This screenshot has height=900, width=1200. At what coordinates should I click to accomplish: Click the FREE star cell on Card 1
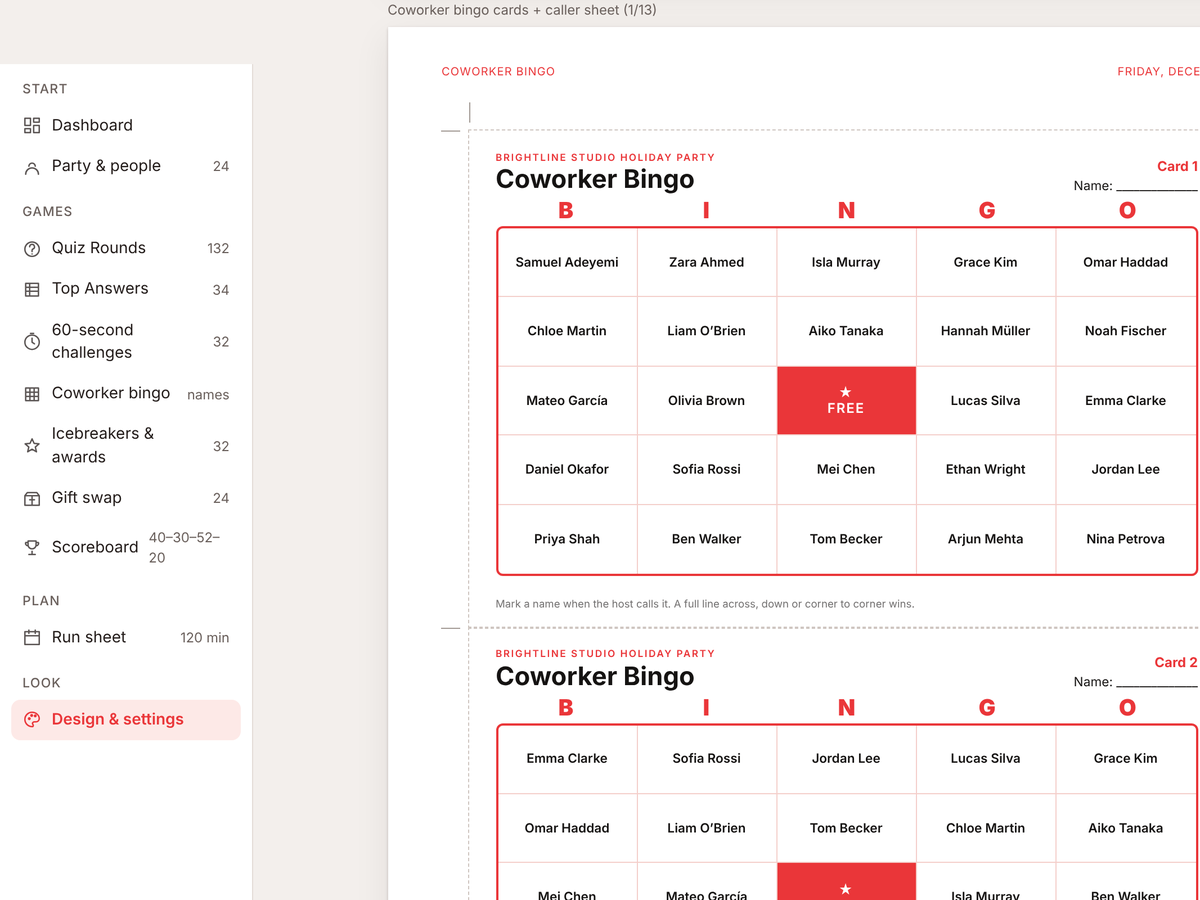point(846,400)
